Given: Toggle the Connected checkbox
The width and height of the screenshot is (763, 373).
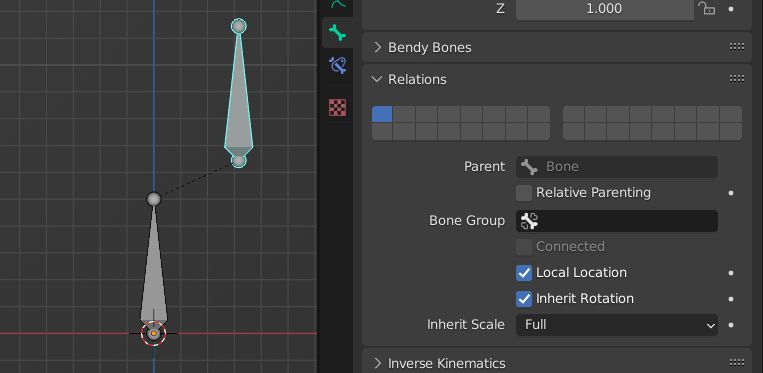Looking at the screenshot, I should [524, 247].
